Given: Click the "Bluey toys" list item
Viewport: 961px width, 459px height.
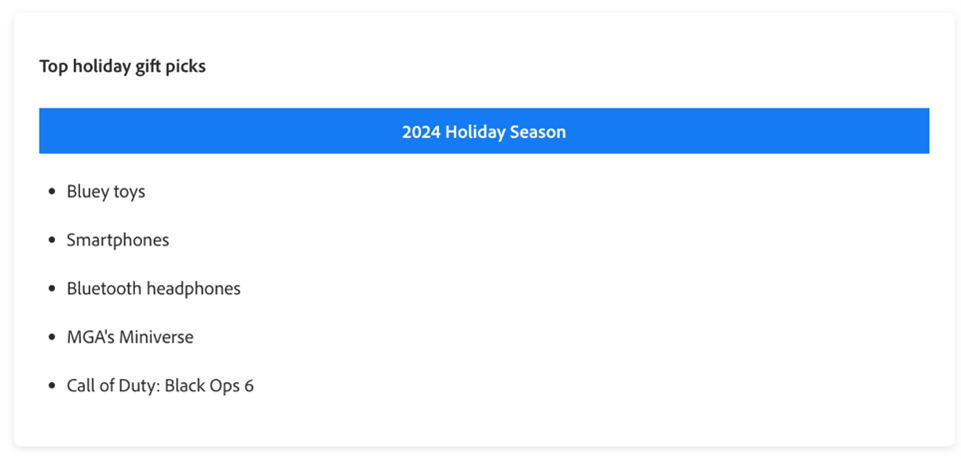Looking at the screenshot, I should (106, 192).
